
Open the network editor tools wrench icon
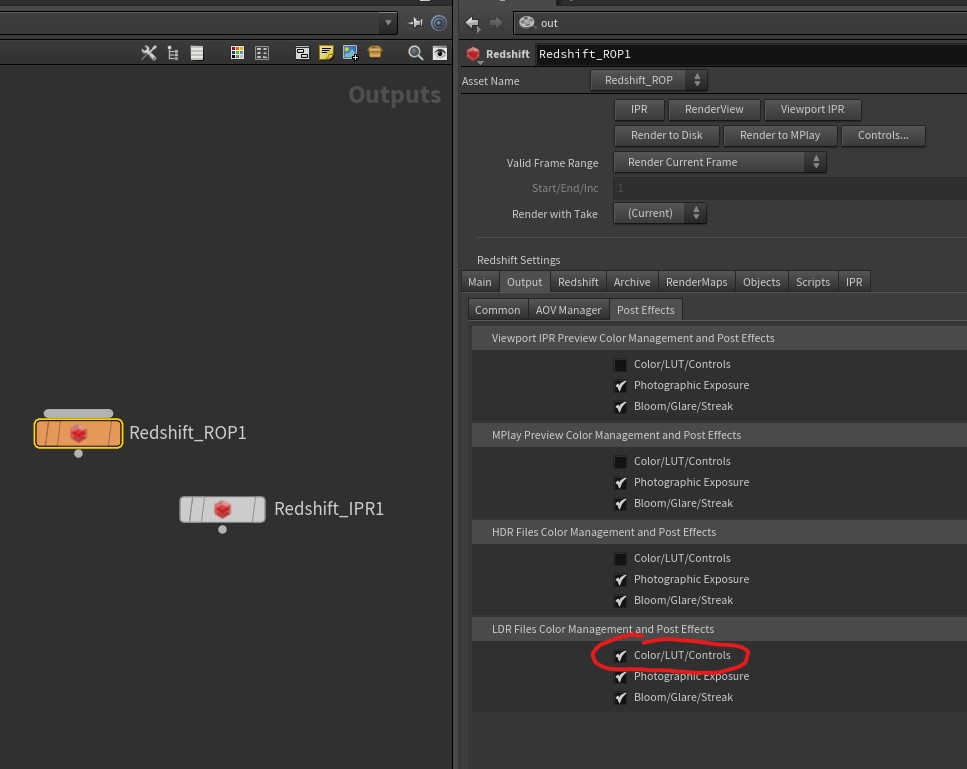pos(149,53)
